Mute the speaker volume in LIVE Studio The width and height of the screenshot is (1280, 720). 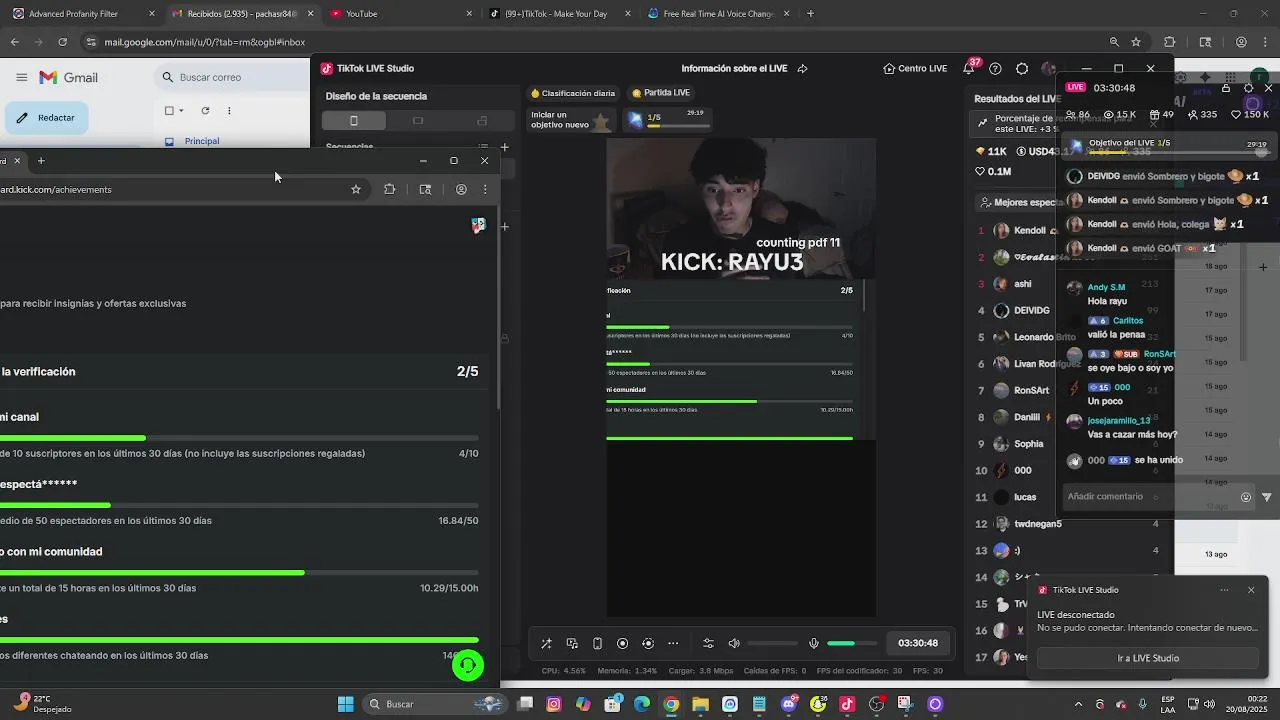pyautogui.click(x=734, y=643)
